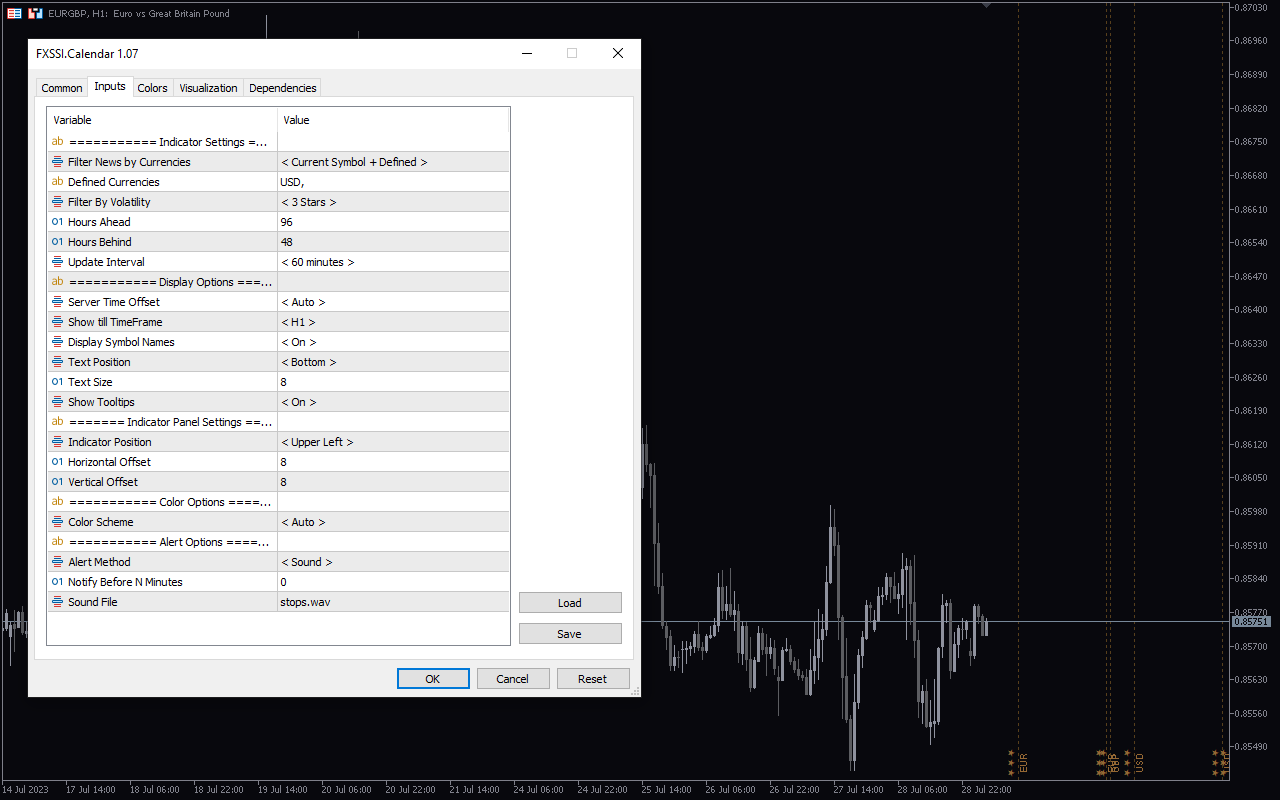Click the Indicator Settings header string icon
1280x800 pixels.
pos(57,142)
